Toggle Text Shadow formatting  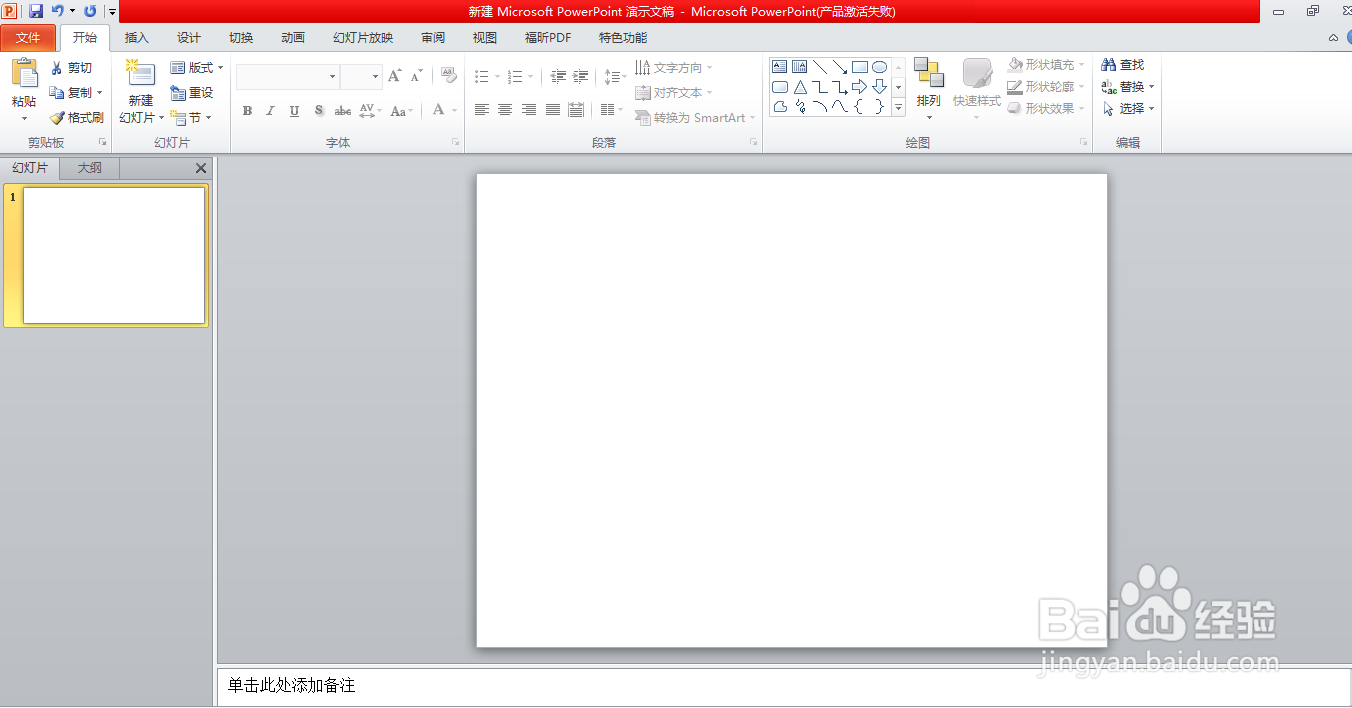[x=319, y=111]
